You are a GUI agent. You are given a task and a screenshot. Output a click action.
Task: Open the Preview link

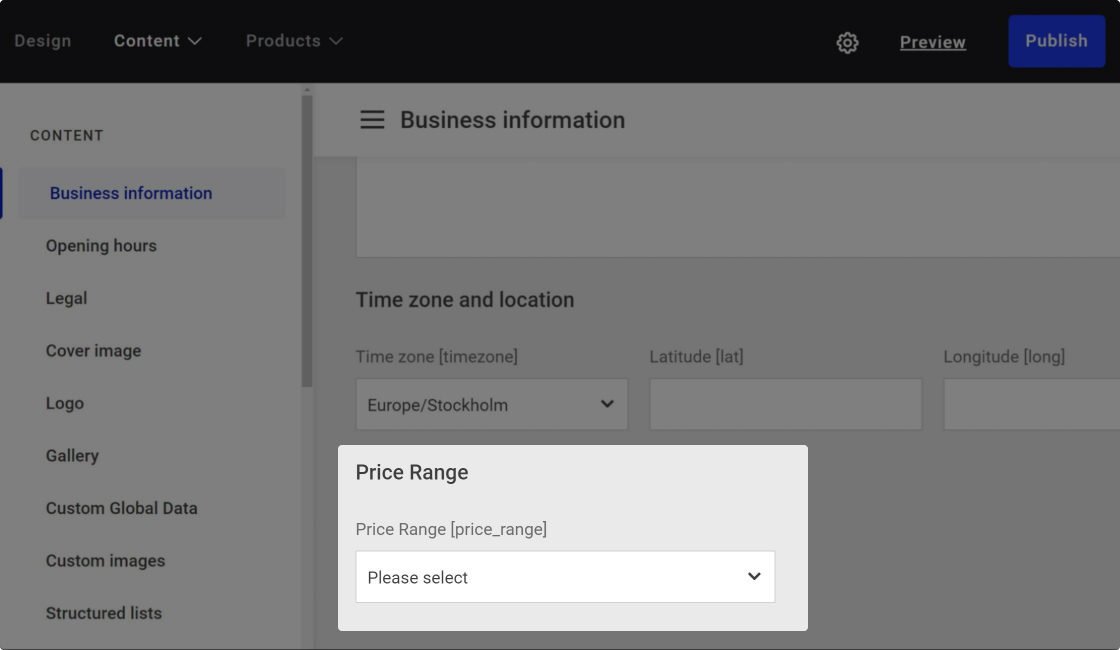point(932,42)
